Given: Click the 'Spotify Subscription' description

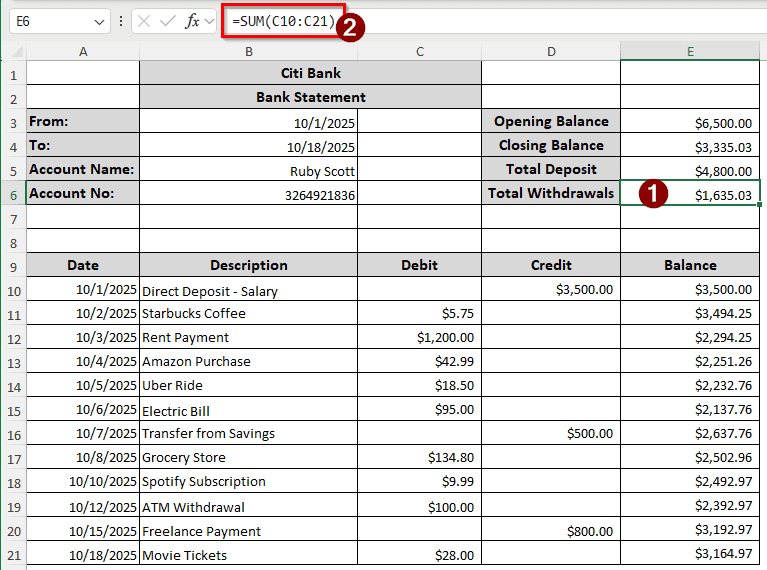Looking at the screenshot, I should click(248, 481).
